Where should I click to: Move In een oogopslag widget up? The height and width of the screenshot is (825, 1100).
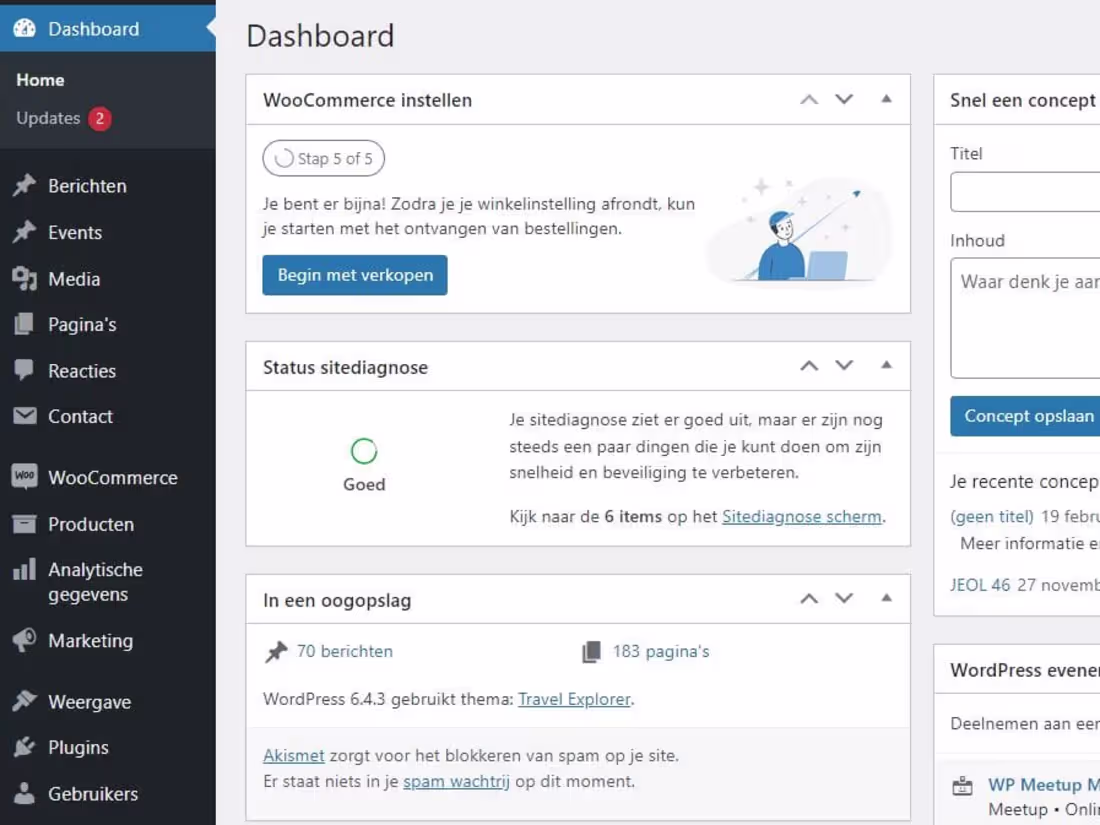pos(809,598)
